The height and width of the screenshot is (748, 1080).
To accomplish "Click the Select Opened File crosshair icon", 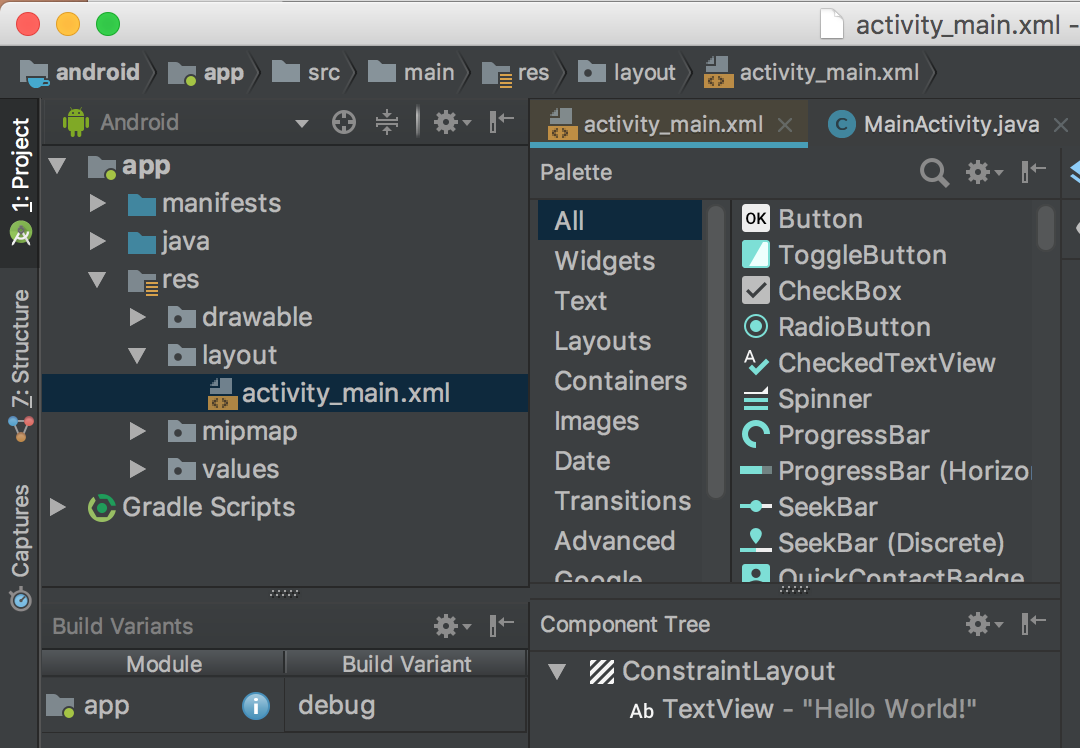I will pos(343,121).
